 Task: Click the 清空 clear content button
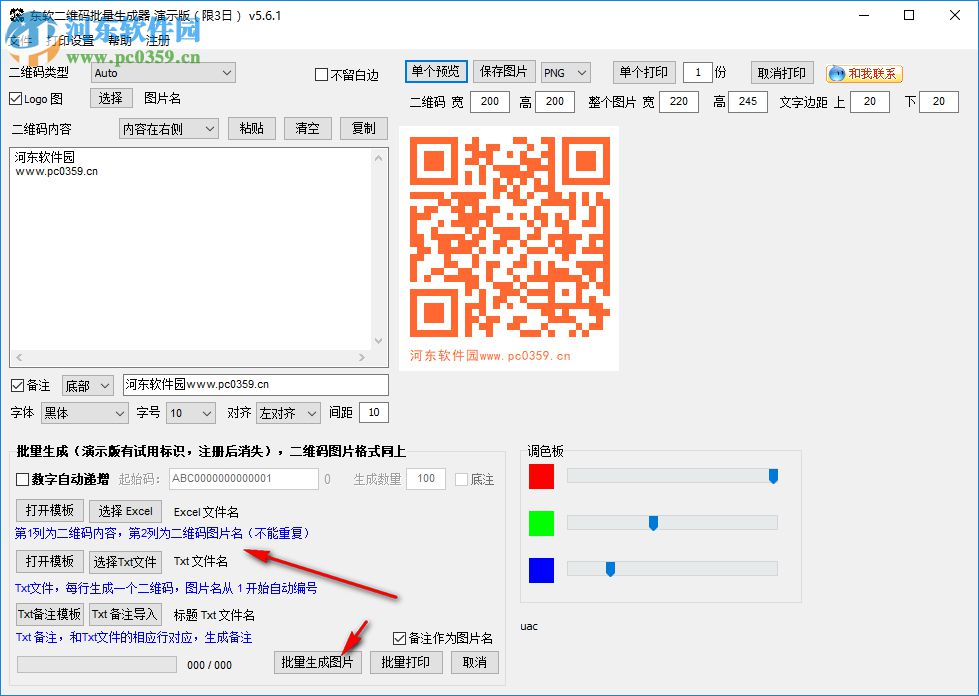pos(310,129)
